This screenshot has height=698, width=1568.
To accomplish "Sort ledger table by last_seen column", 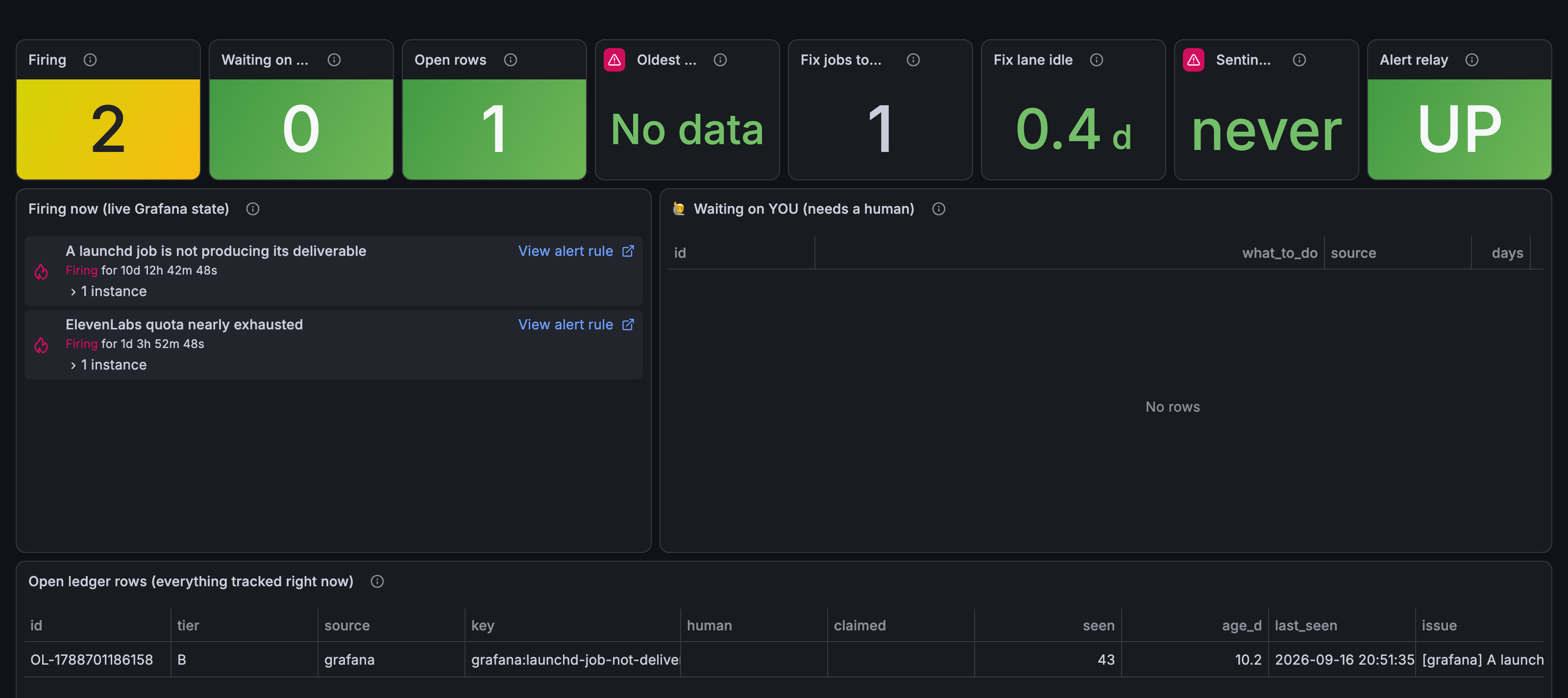I will (x=1306, y=625).
